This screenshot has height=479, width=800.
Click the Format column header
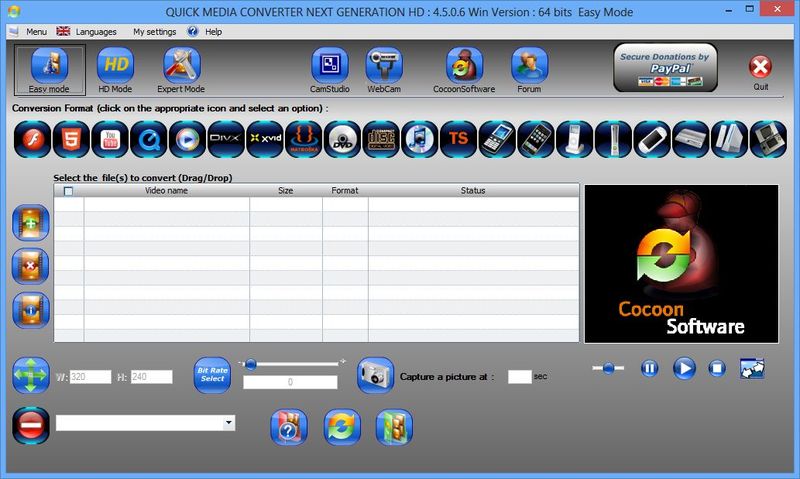click(x=345, y=190)
